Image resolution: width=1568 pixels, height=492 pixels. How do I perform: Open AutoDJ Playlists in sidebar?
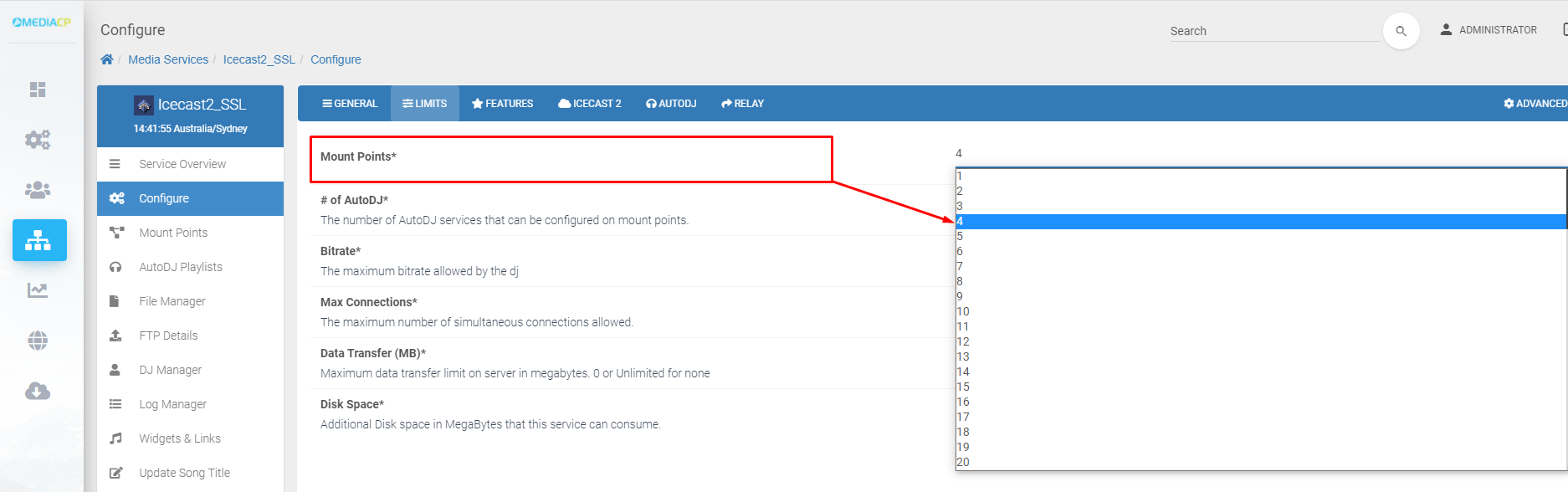pyautogui.click(x=191, y=267)
